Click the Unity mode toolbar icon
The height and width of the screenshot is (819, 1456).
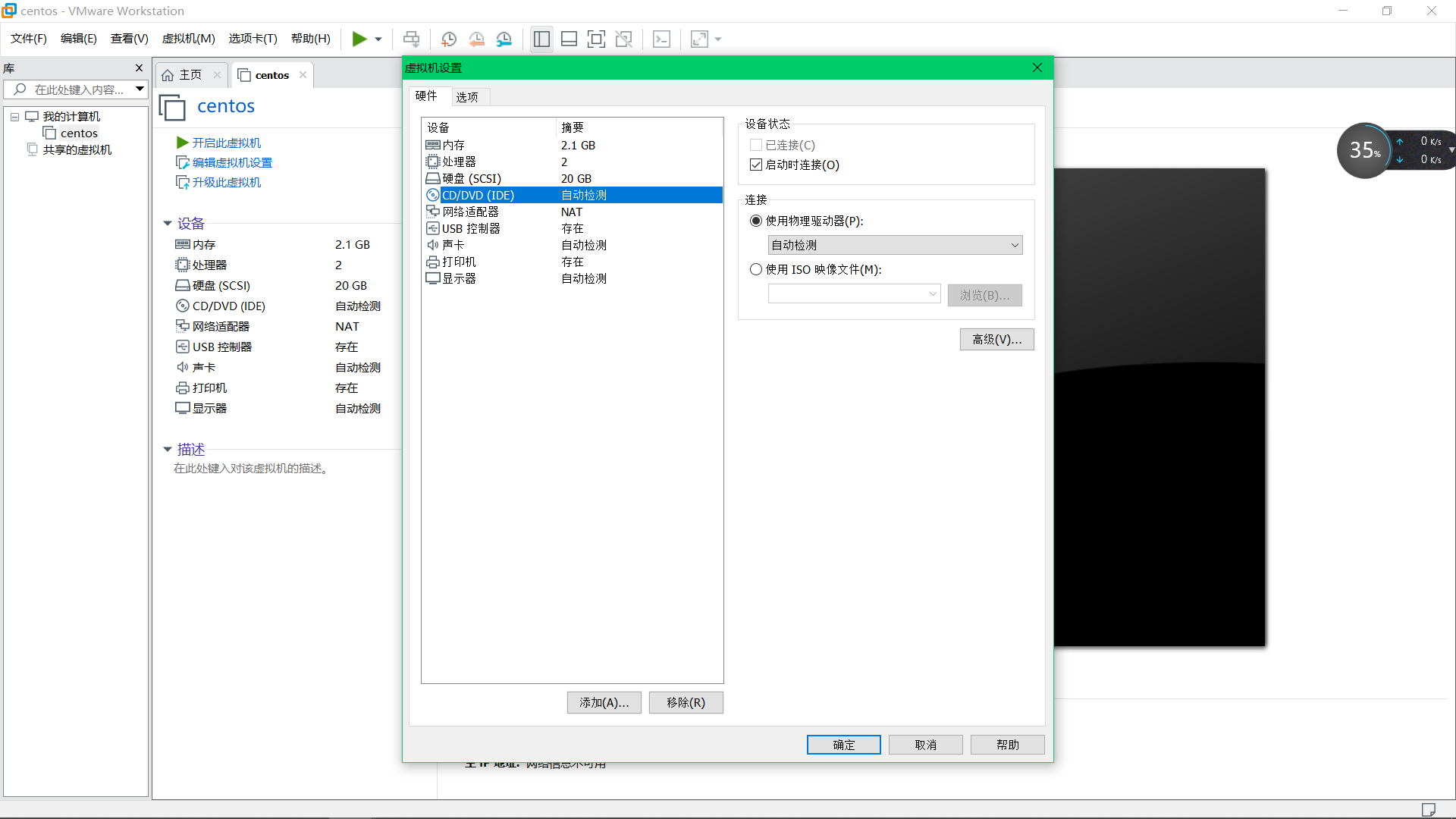(624, 39)
